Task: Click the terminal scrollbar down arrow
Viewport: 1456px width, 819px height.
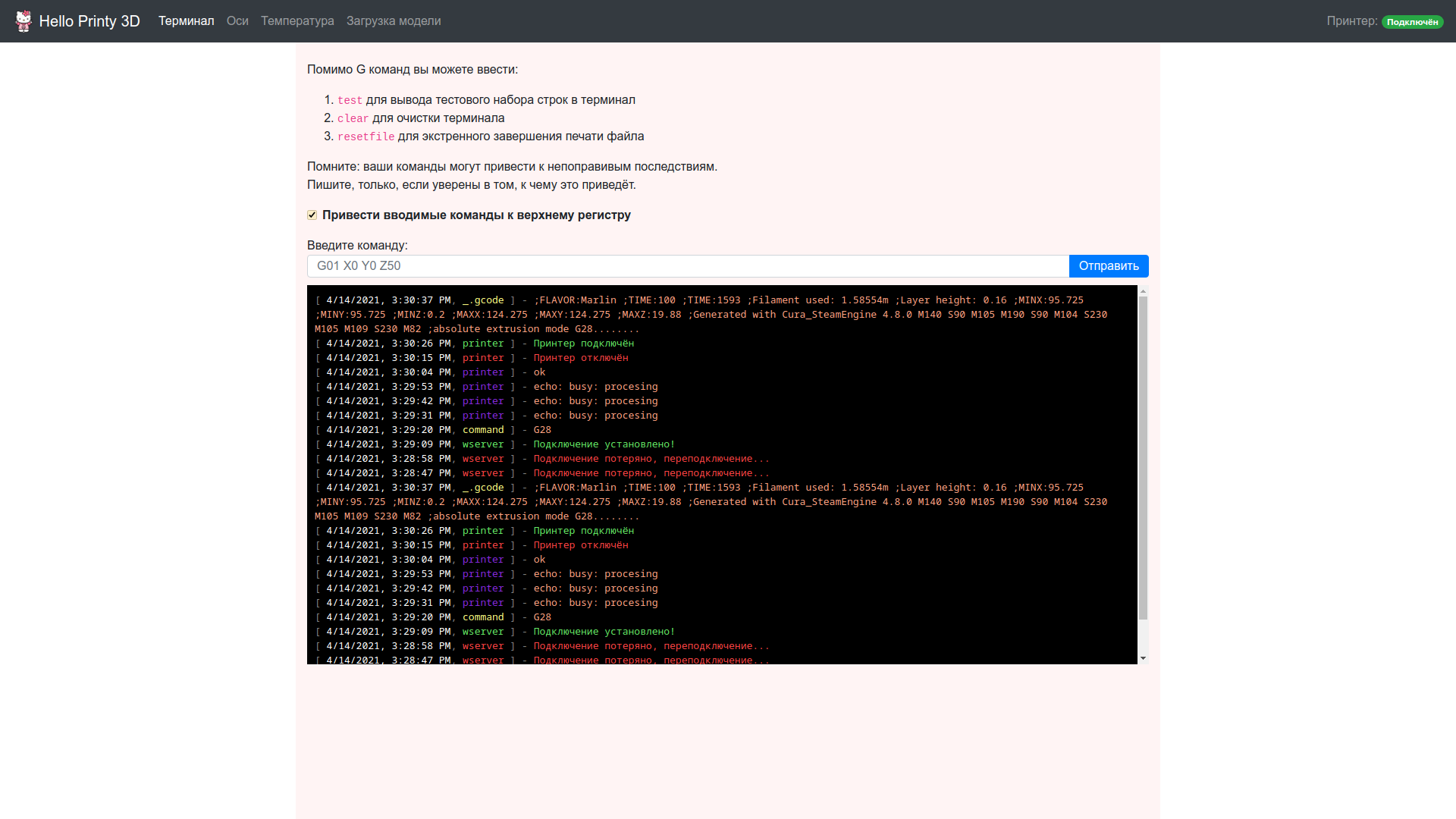Action: point(1143,658)
